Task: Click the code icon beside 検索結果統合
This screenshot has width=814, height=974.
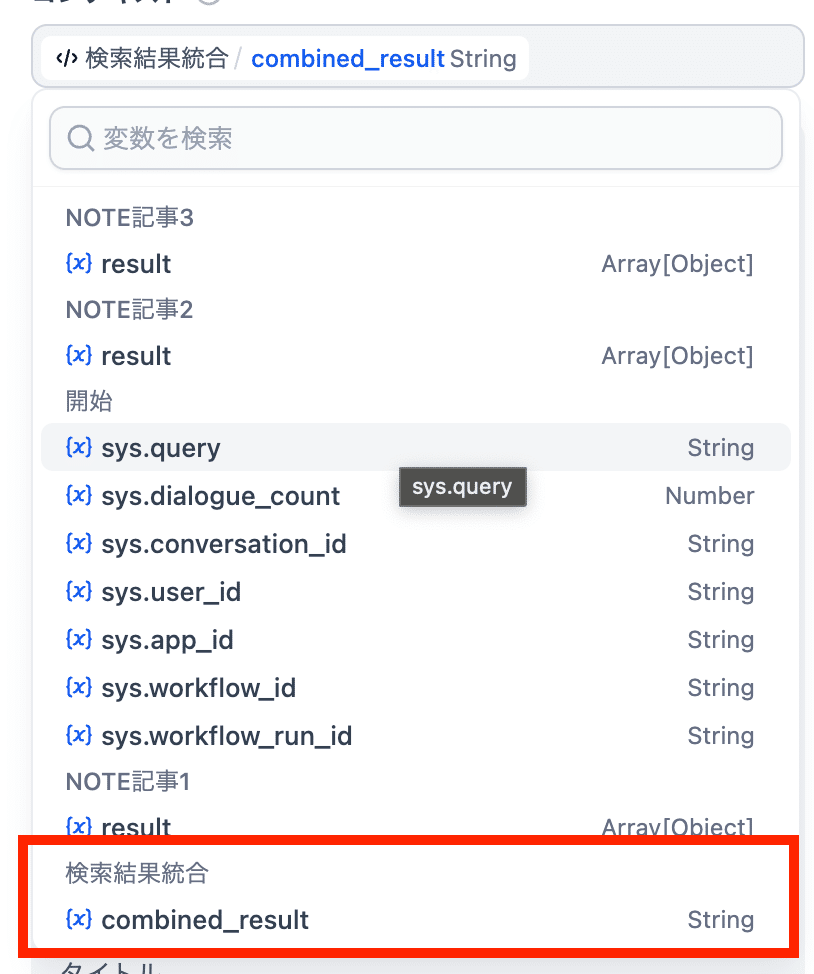Action: click(67, 59)
